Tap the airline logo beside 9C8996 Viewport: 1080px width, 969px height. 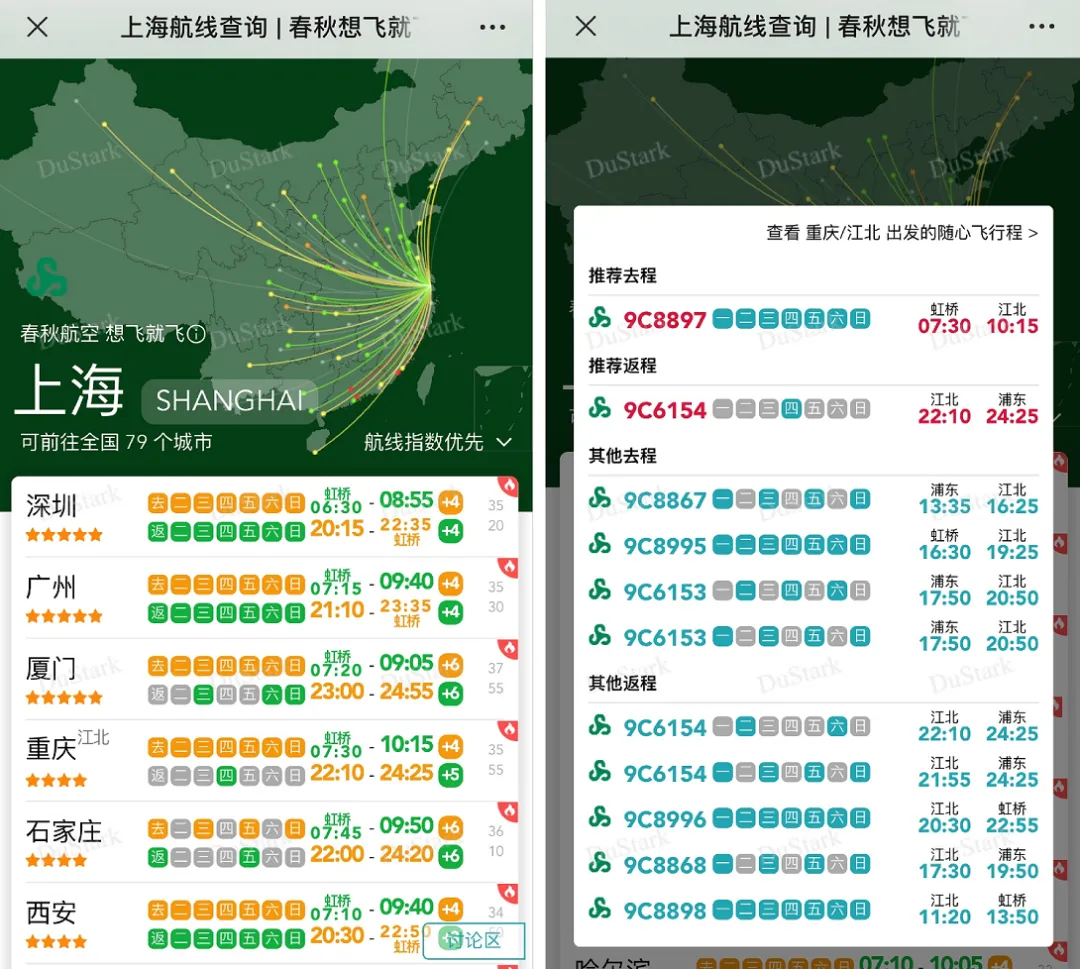click(600, 817)
